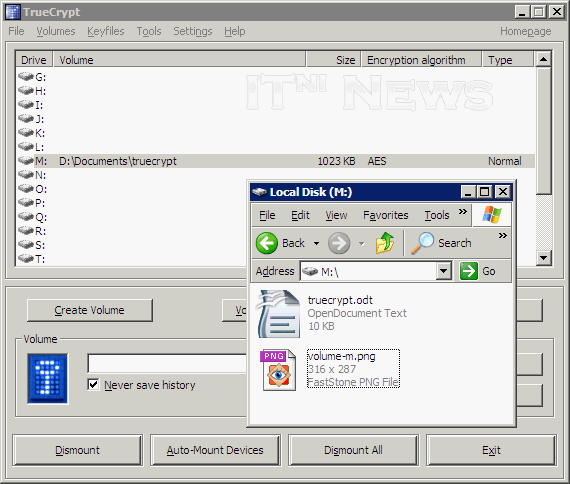Expand hidden Explorer menu items chevron
This screenshot has height=484, width=570.
point(462,212)
